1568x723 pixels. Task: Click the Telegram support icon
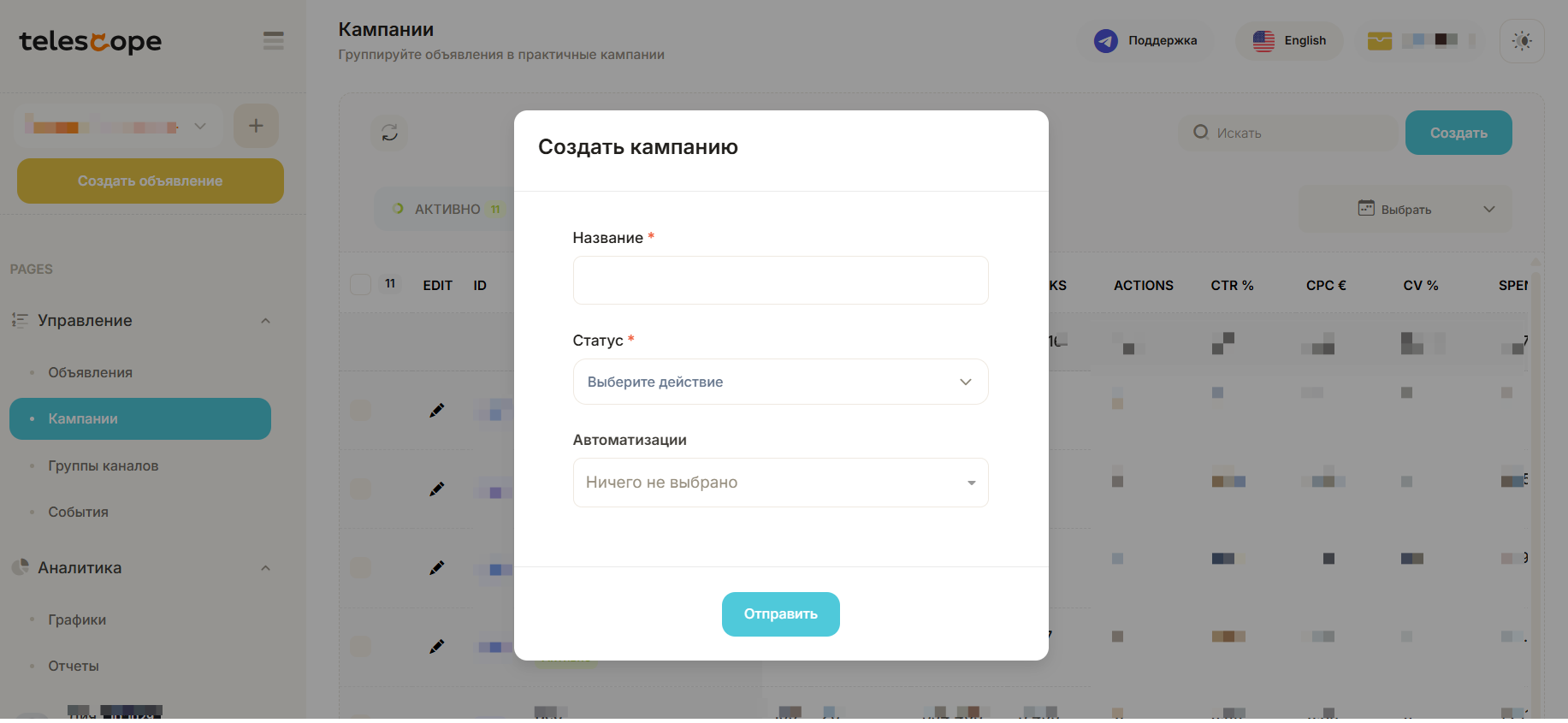click(x=1105, y=41)
